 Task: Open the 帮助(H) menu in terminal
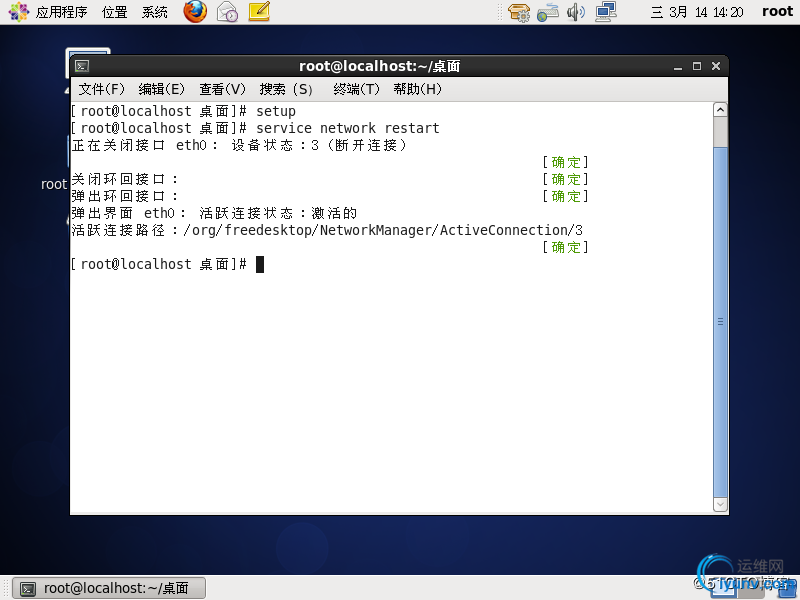click(417, 89)
